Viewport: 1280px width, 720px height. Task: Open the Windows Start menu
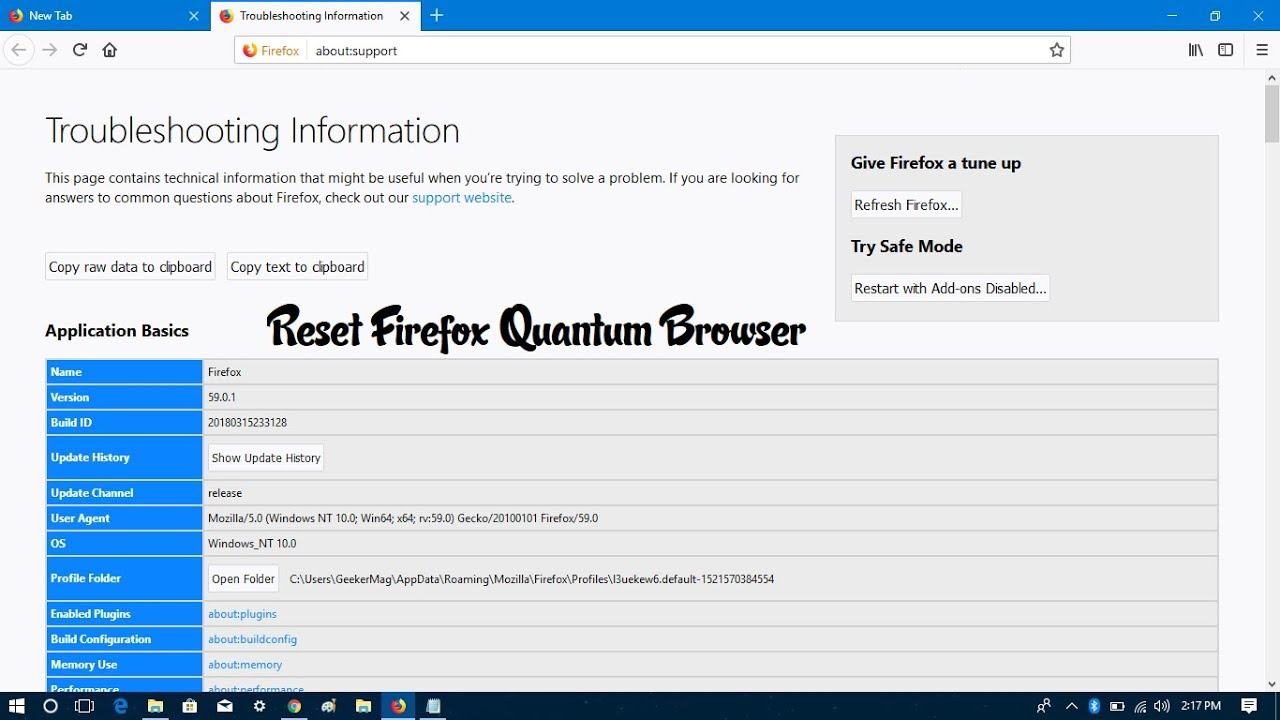tap(17, 706)
